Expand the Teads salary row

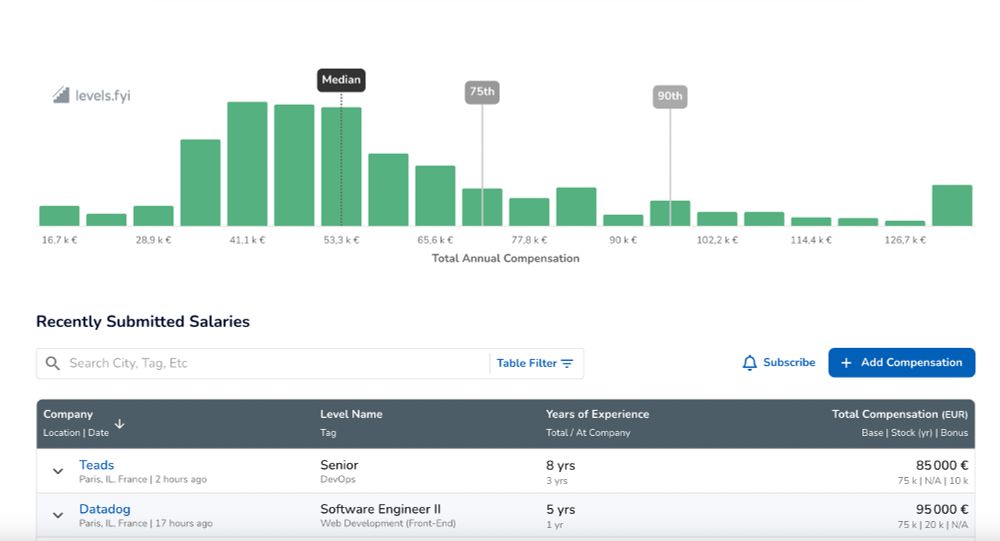(58, 471)
